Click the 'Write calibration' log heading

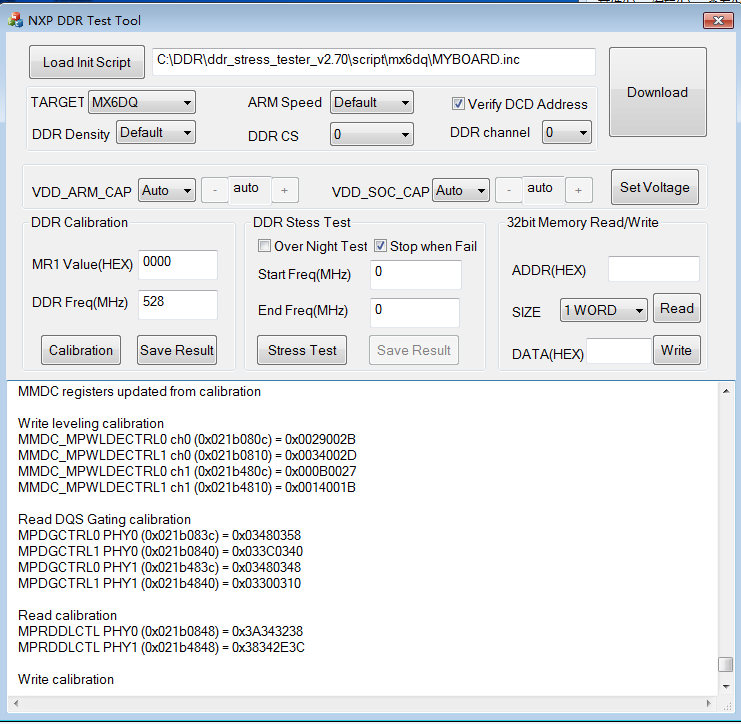click(x=66, y=680)
